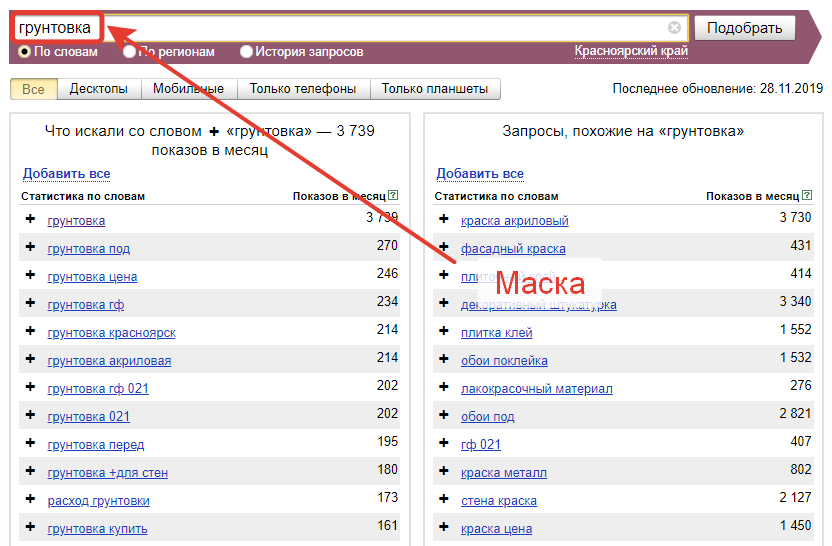The image size is (832, 546).
Task: Add 'грунтовка купить' using the plus icon
Action: click(x=30, y=527)
